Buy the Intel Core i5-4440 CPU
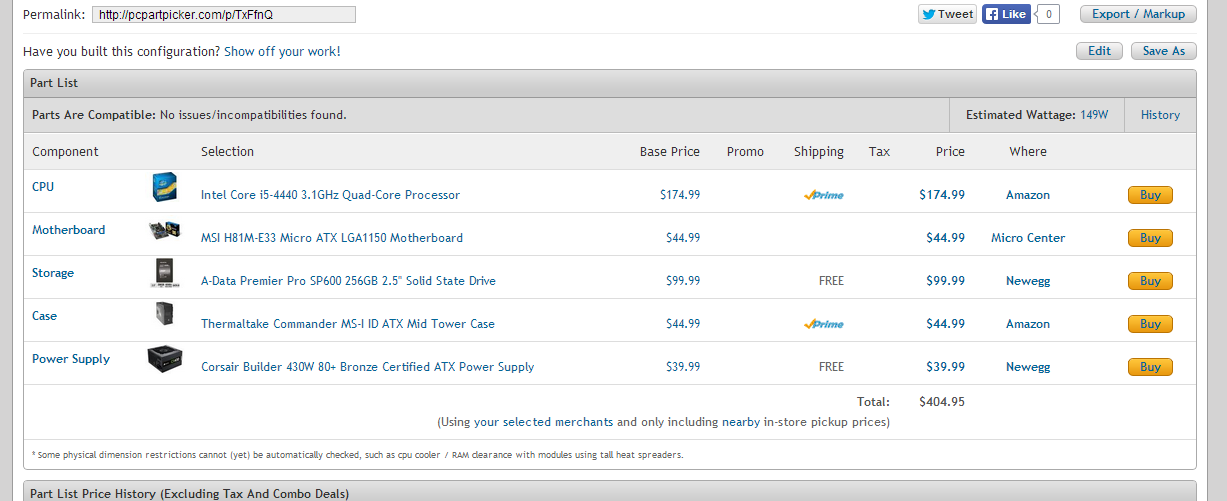Viewport: 1227px width, 501px height. (1150, 195)
